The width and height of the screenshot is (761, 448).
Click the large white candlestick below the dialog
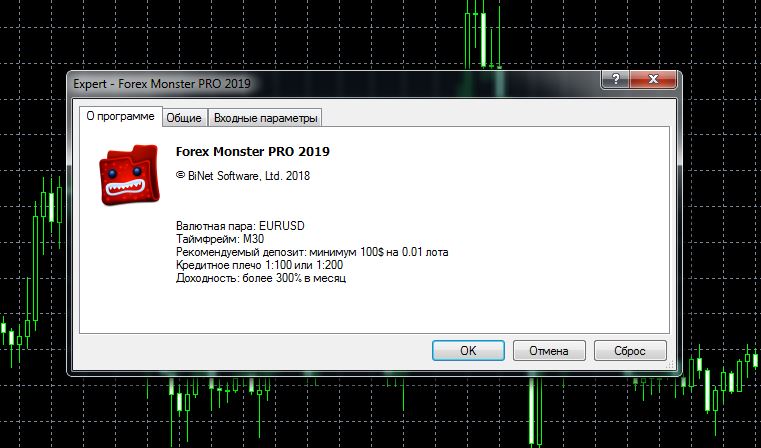531,411
